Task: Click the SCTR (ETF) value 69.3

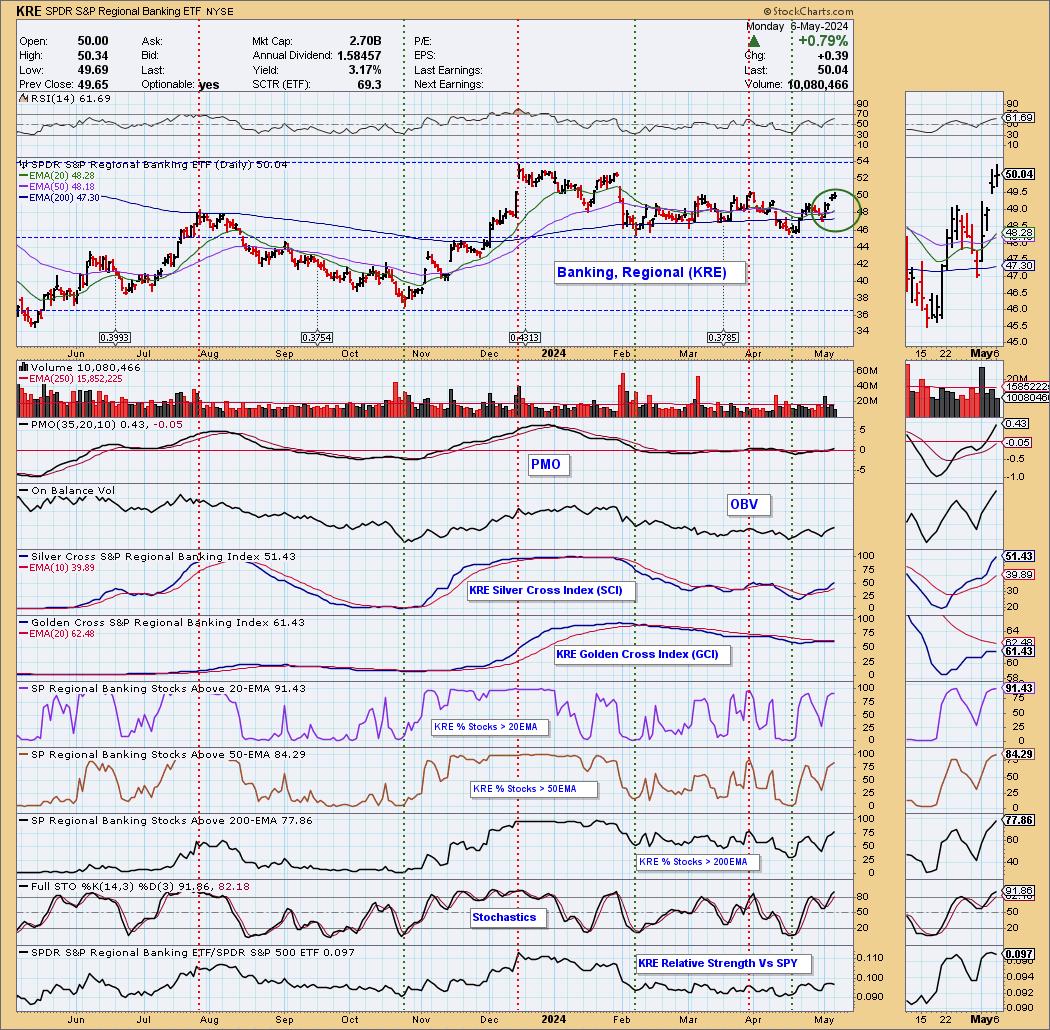Action: (x=370, y=84)
